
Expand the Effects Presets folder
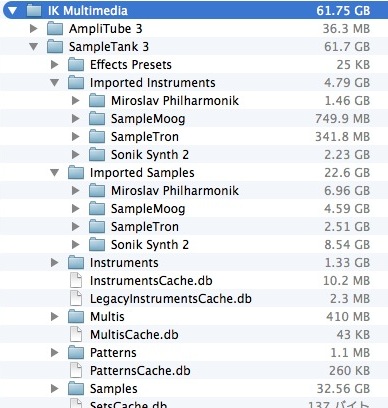pyautogui.click(x=55, y=65)
